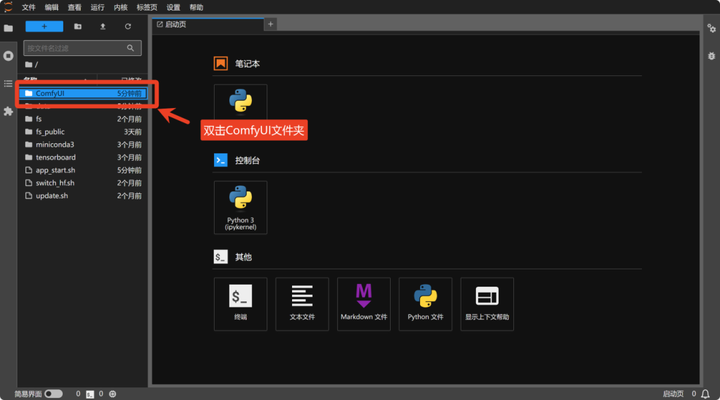Click the JupyterLab logo icon
The image size is (720, 400).
[x=8, y=7]
